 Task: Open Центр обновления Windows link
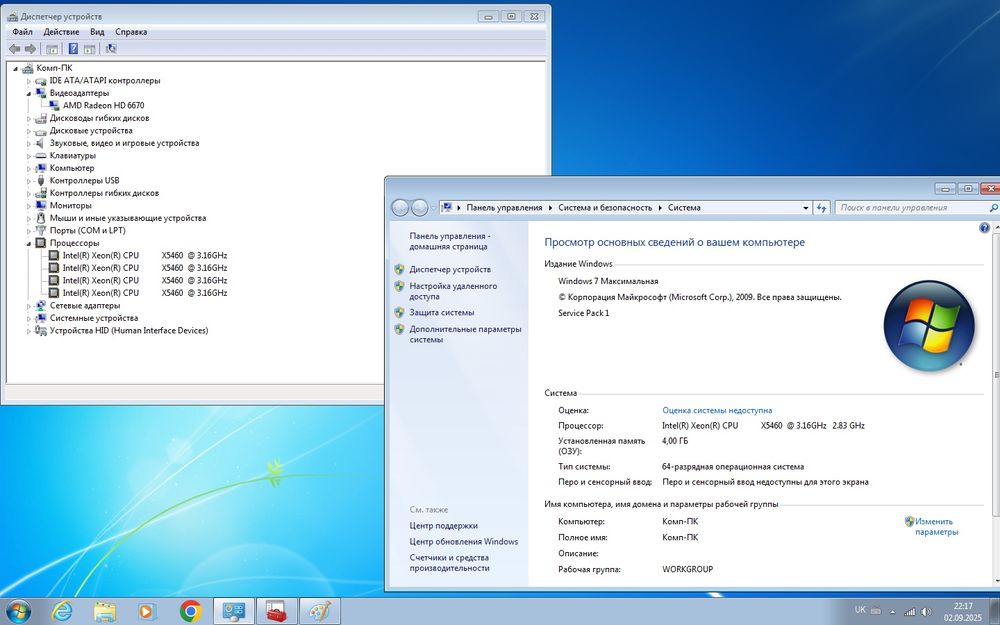464,541
